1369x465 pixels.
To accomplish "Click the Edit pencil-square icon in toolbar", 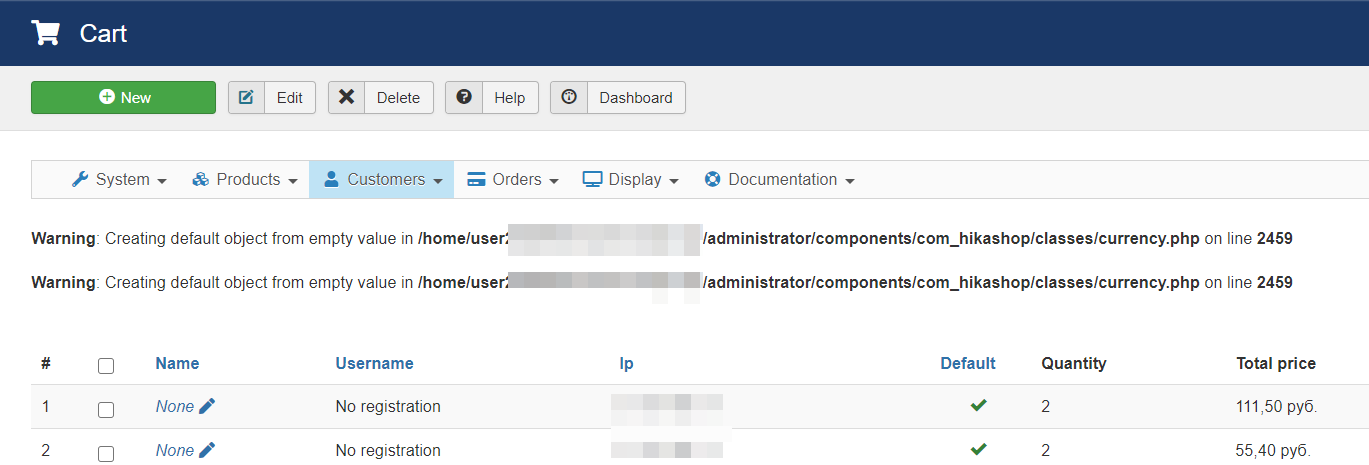I will (x=247, y=98).
